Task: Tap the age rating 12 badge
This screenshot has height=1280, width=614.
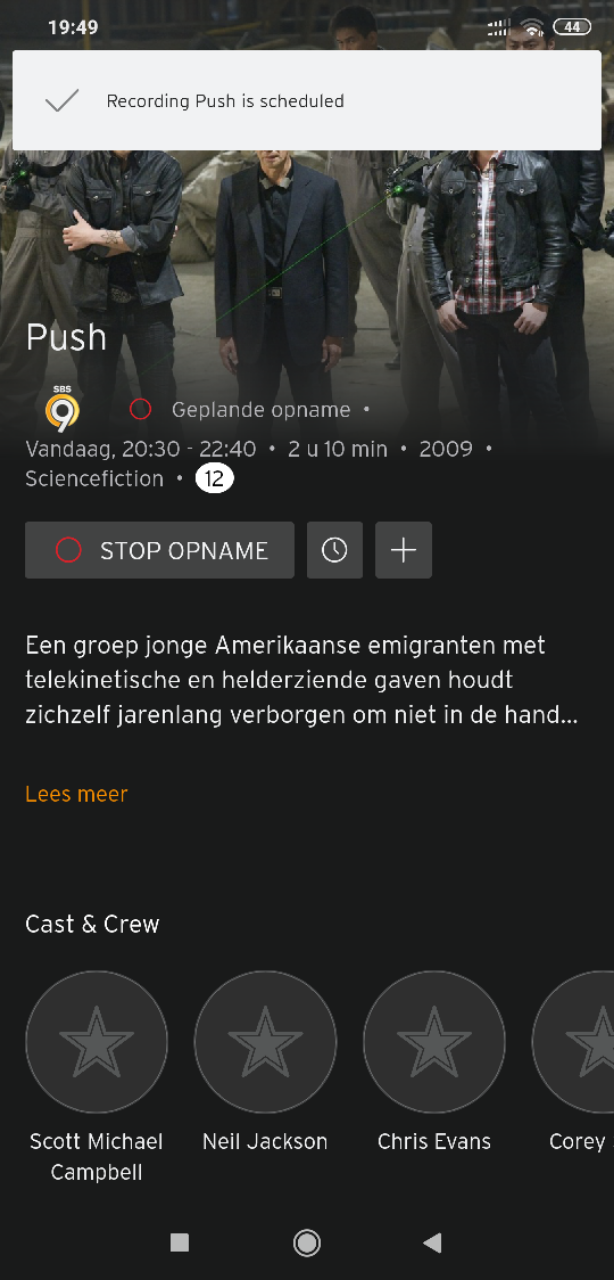Action: tap(214, 479)
